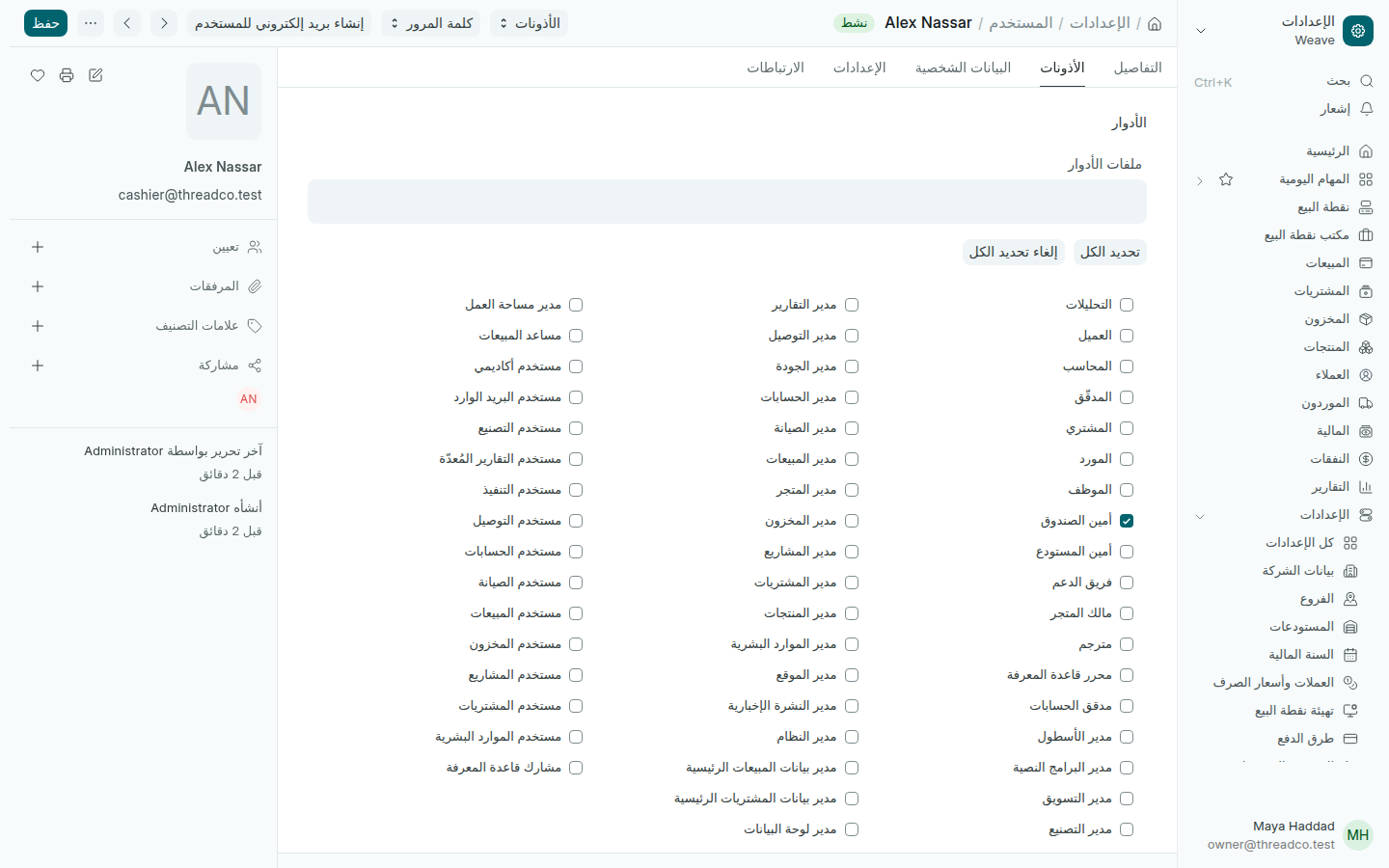Click إلغاء تحديد الكل button
The width and height of the screenshot is (1389, 868).
pos(1014,252)
